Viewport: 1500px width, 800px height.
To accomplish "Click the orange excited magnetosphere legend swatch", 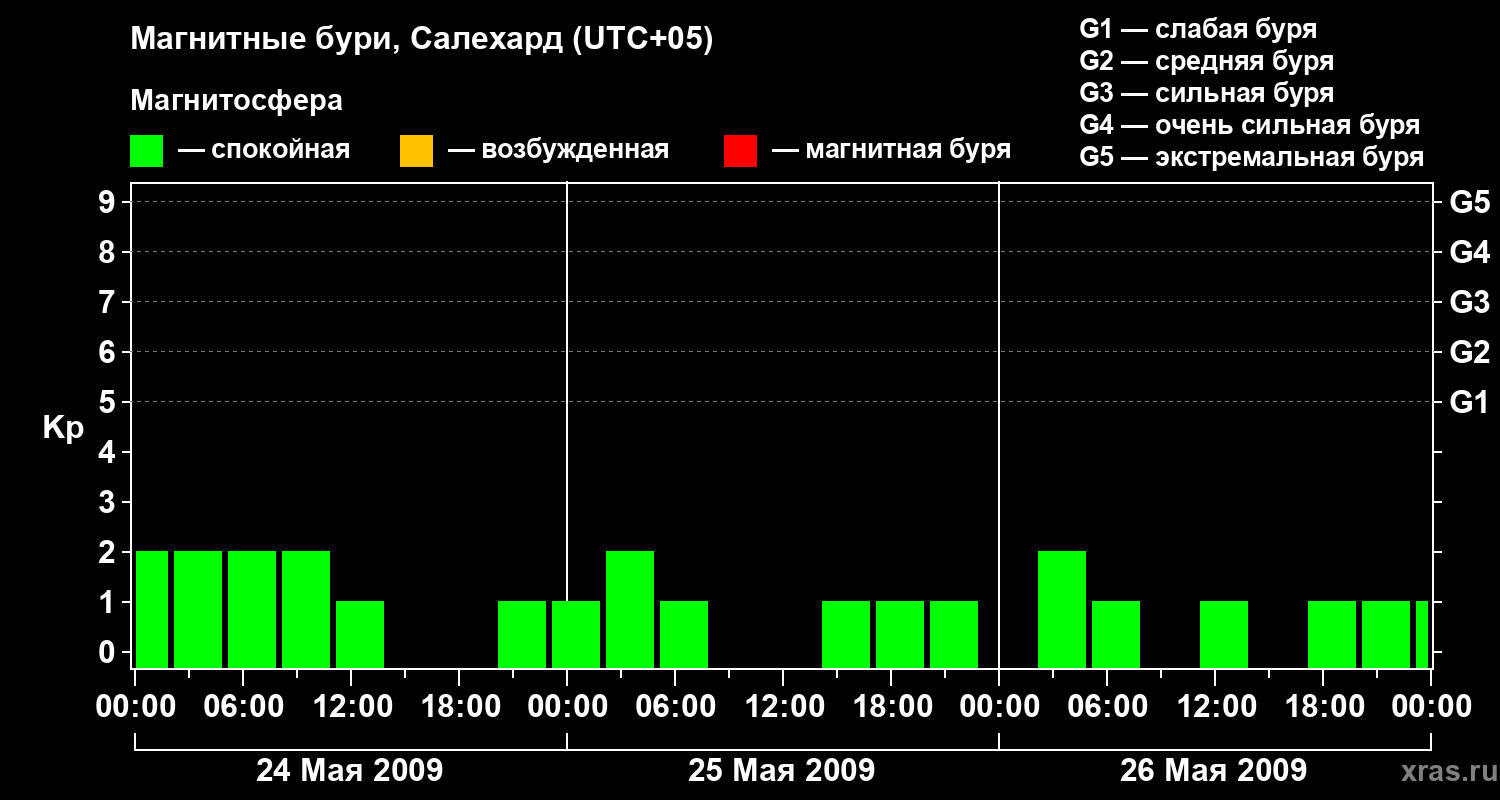I will click(417, 151).
